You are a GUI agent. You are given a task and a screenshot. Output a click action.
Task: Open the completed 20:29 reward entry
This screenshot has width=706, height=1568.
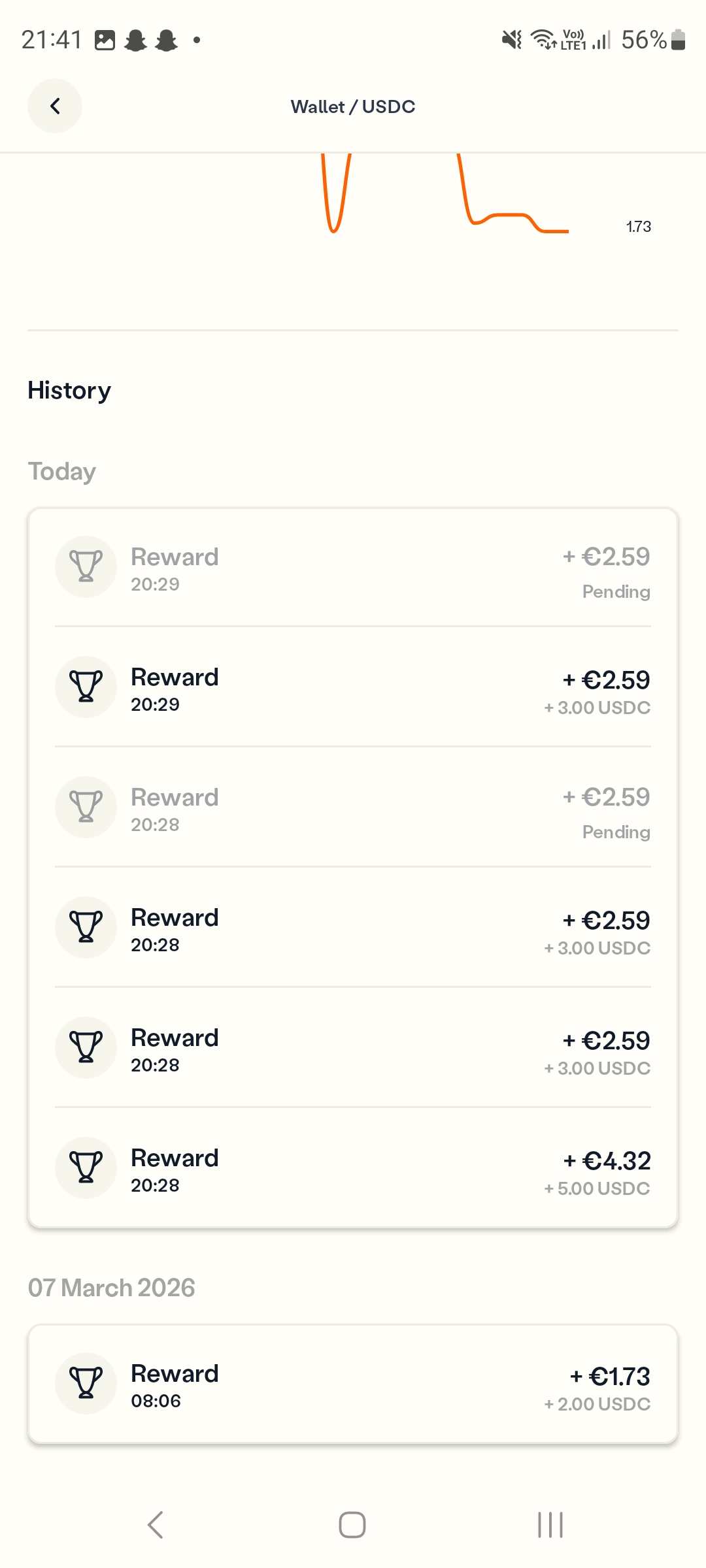(353, 687)
